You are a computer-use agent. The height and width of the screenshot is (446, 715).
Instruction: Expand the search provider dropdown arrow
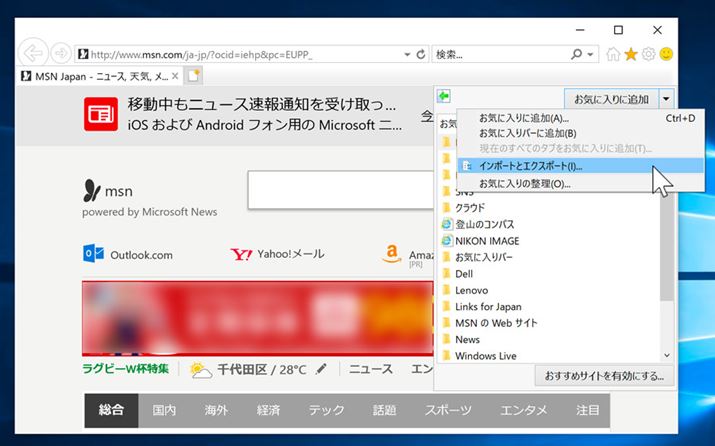tap(591, 53)
